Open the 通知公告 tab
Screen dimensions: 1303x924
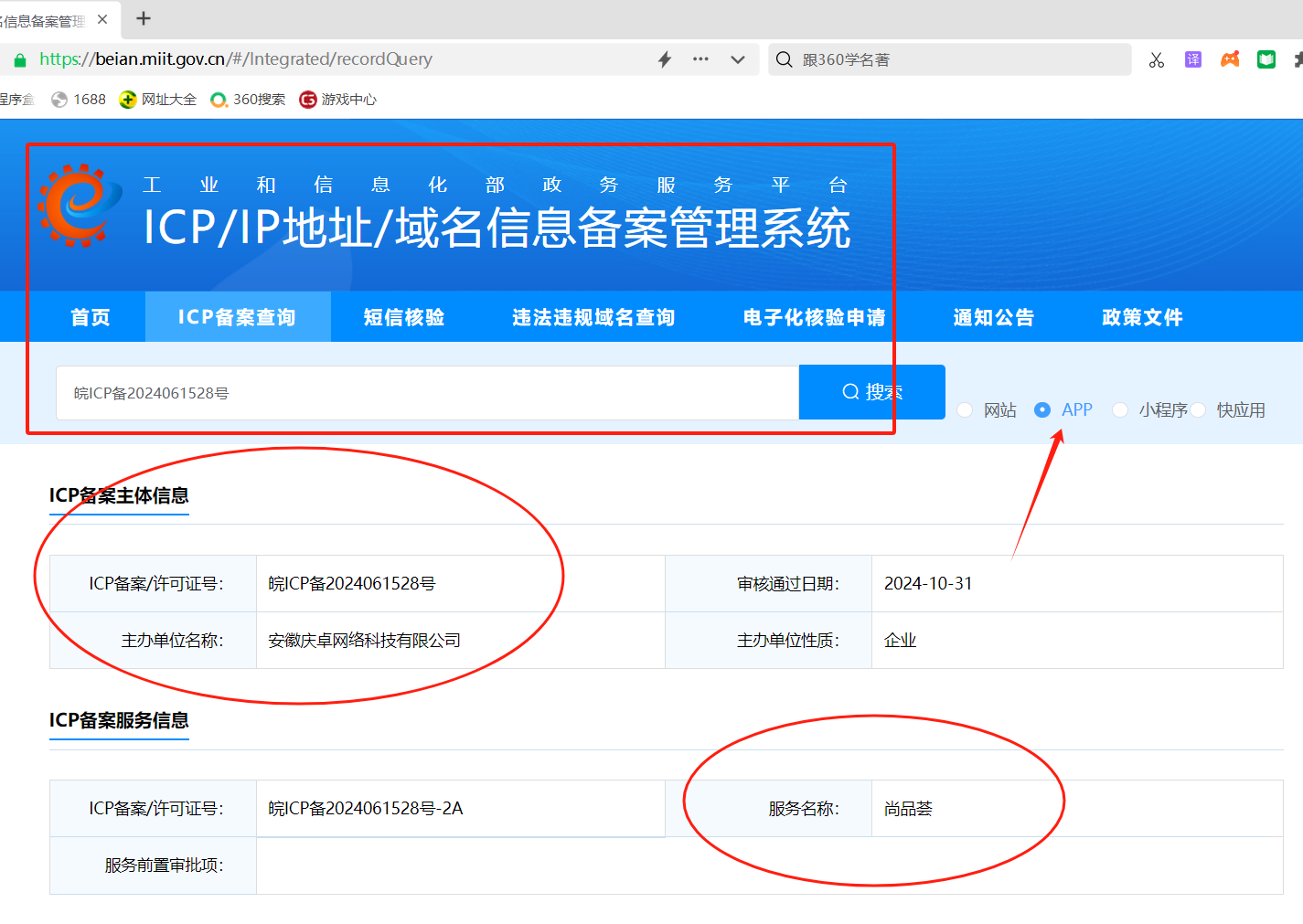(x=994, y=317)
